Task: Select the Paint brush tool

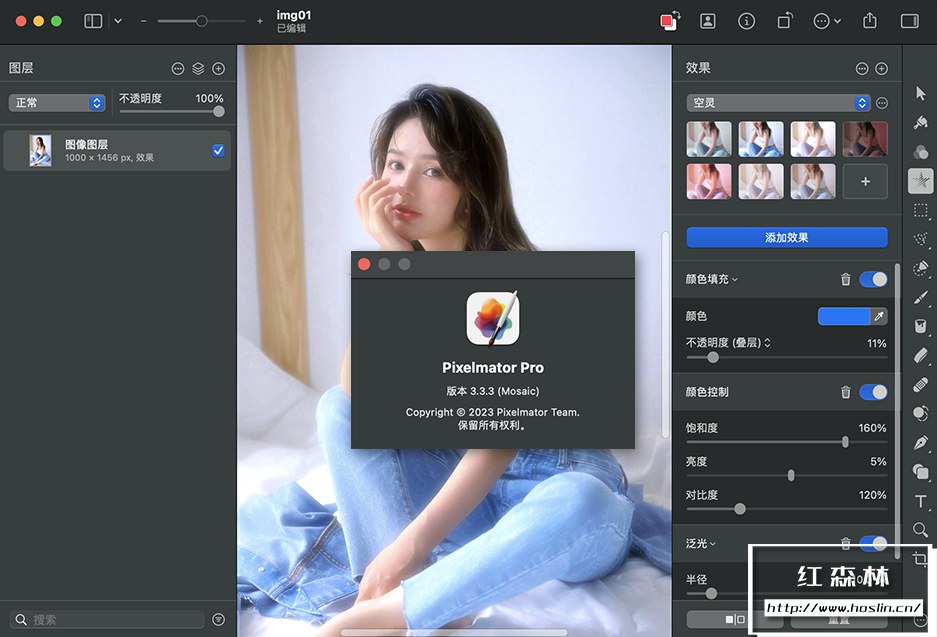Action: [x=920, y=297]
